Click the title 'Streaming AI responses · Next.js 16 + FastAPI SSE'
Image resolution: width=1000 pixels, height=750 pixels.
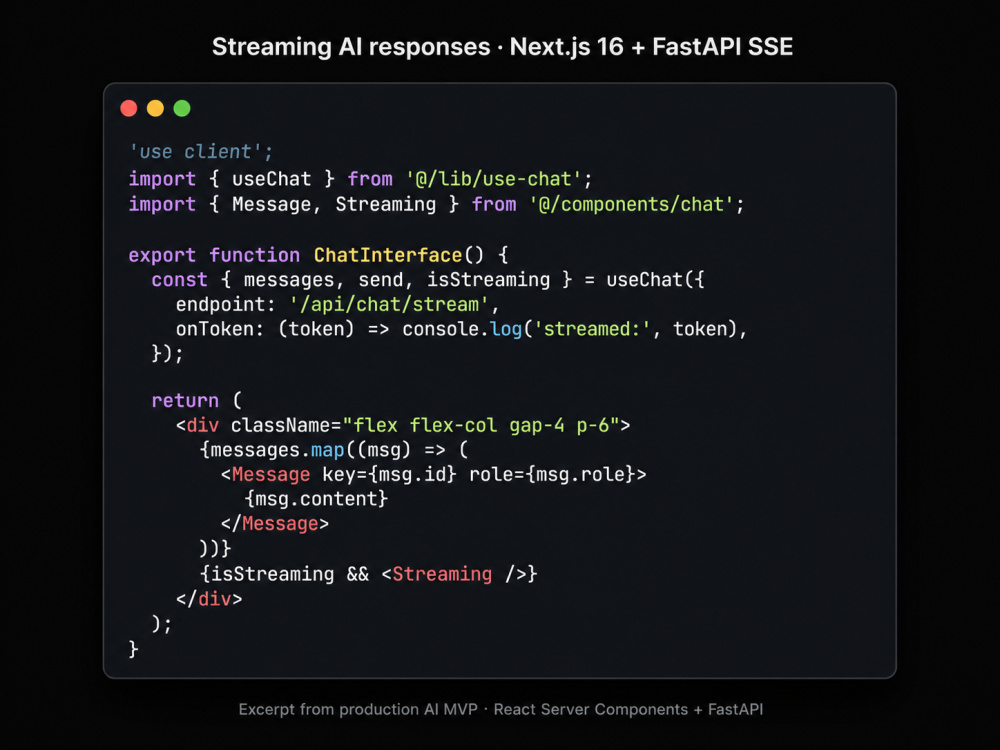[x=503, y=47]
